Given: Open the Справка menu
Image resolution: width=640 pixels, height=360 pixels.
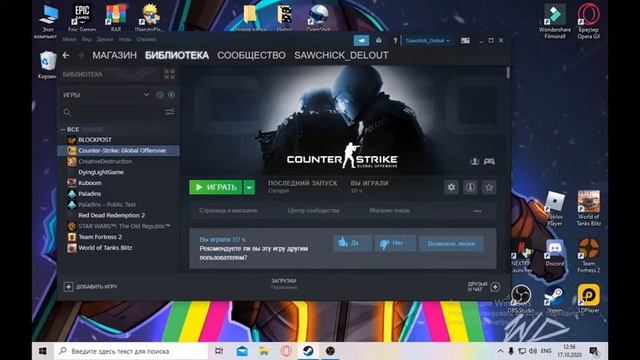Looking at the screenshot, I should click(x=146, y=40).
